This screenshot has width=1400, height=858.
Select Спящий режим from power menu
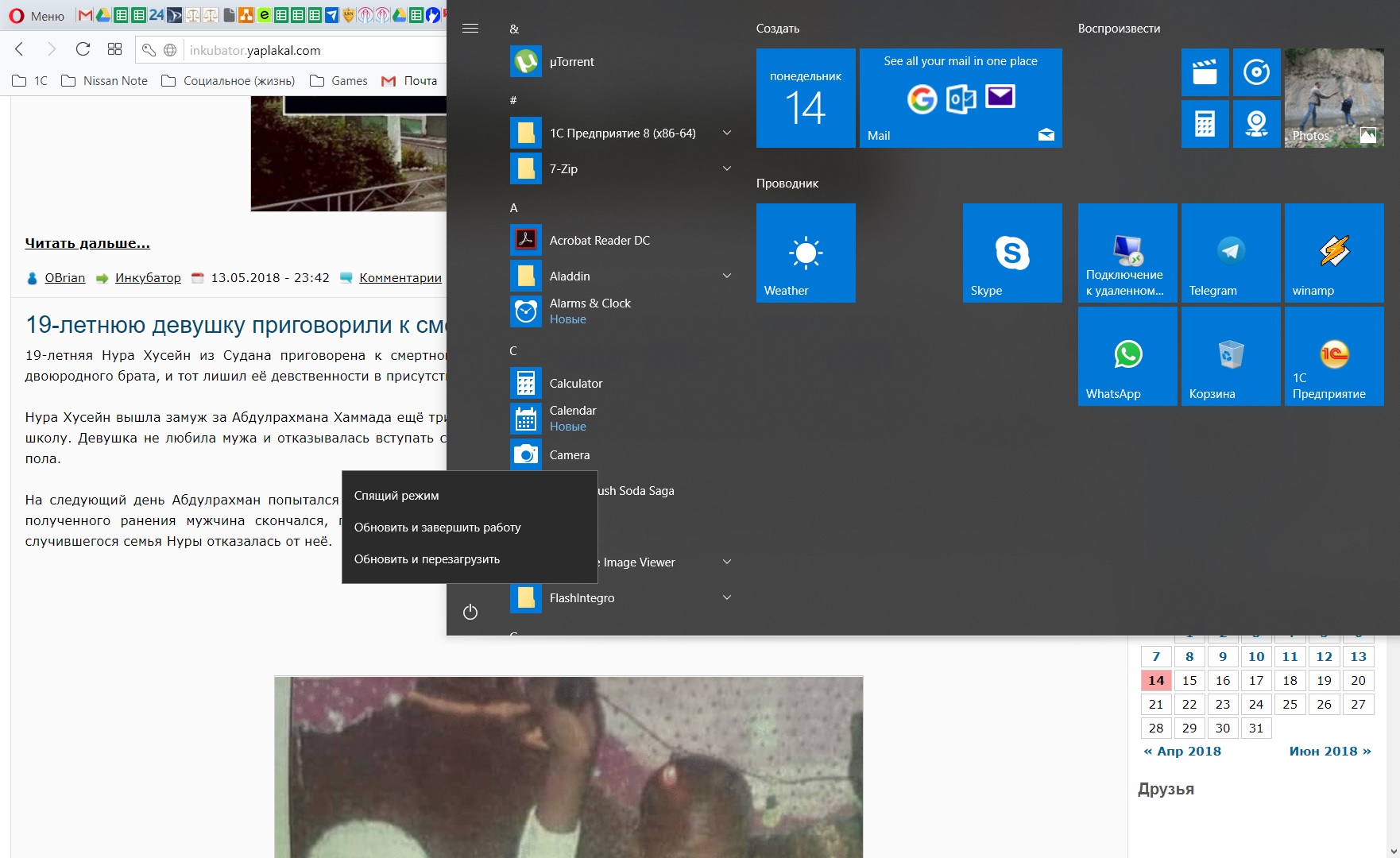pos(470,496)
